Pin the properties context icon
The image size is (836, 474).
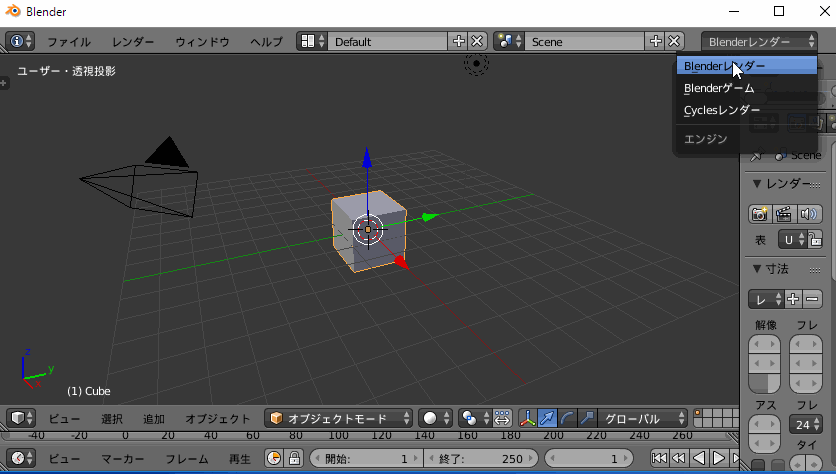point(757,155)
